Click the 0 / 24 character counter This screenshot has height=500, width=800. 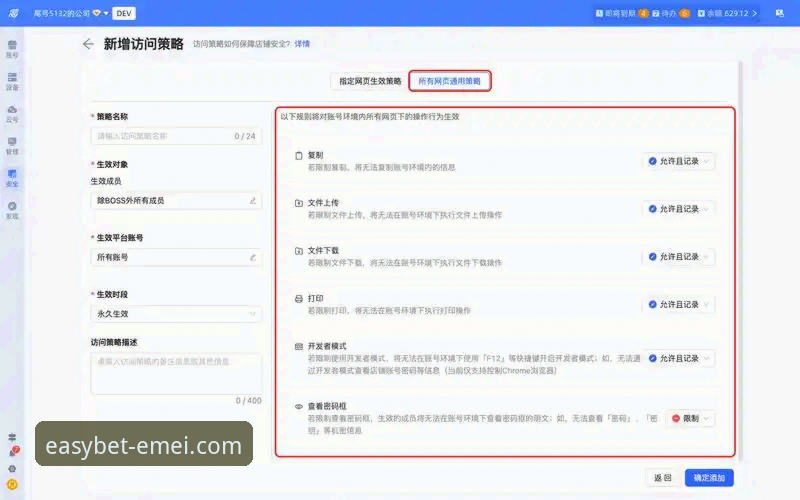click(x=245, y=136)
